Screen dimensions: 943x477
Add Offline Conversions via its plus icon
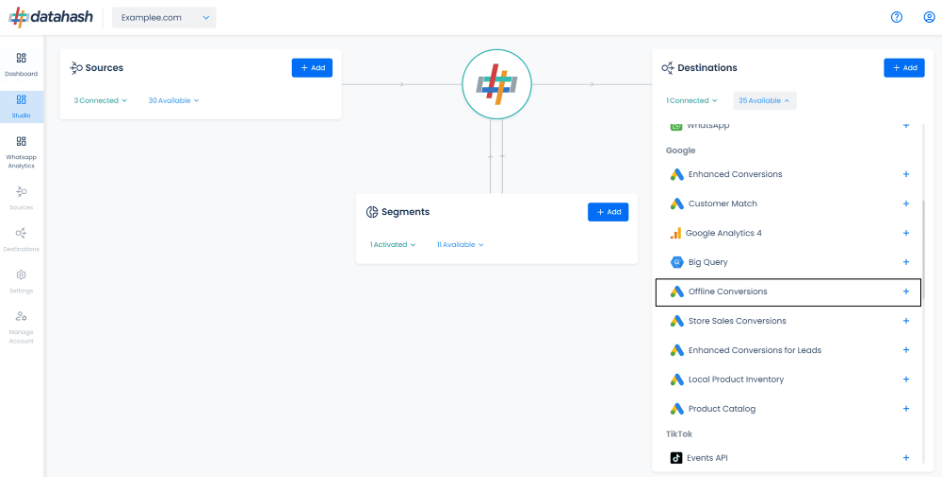(x=906, y=291)
